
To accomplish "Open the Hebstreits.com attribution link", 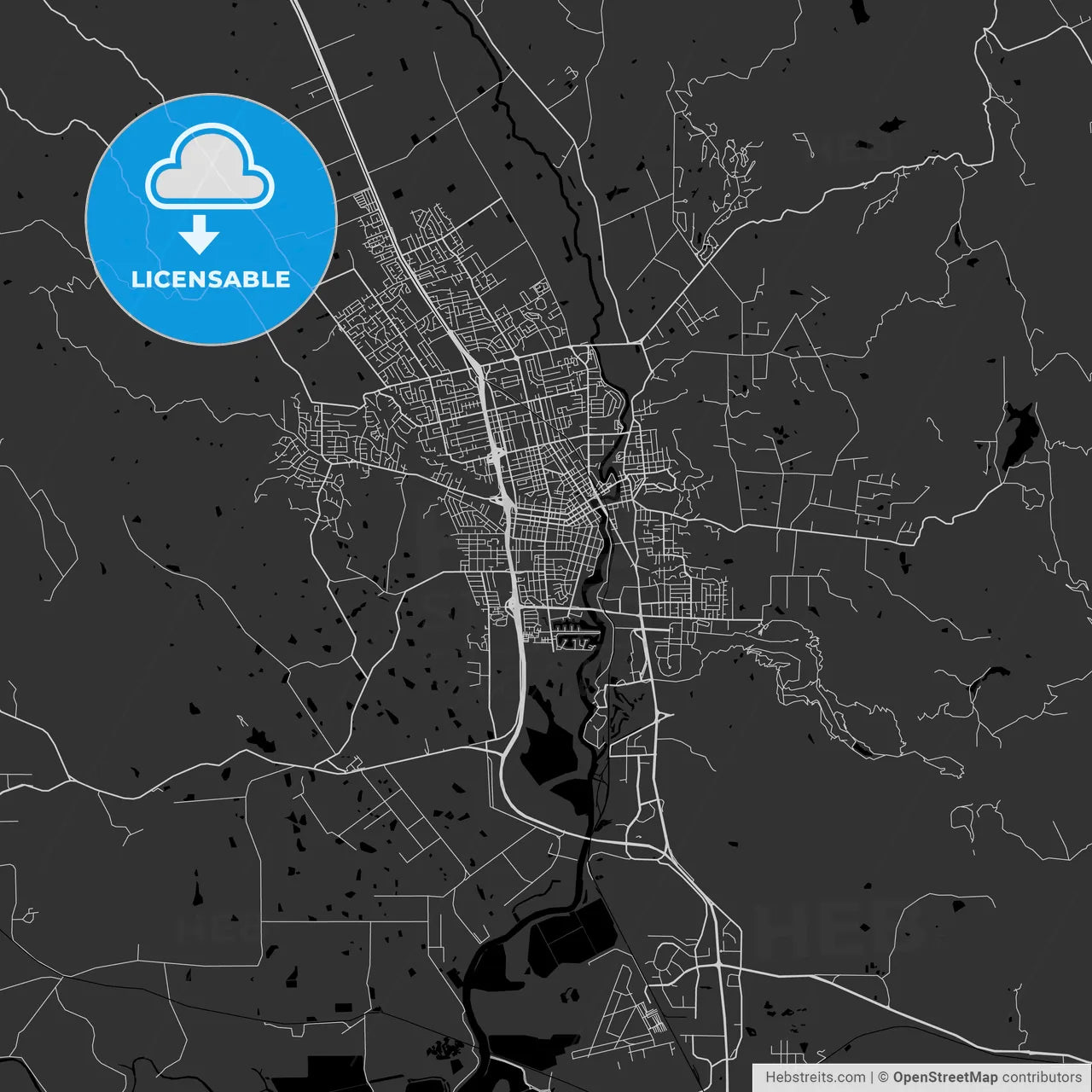I will pyautogui.click(x=815, y=1077).
